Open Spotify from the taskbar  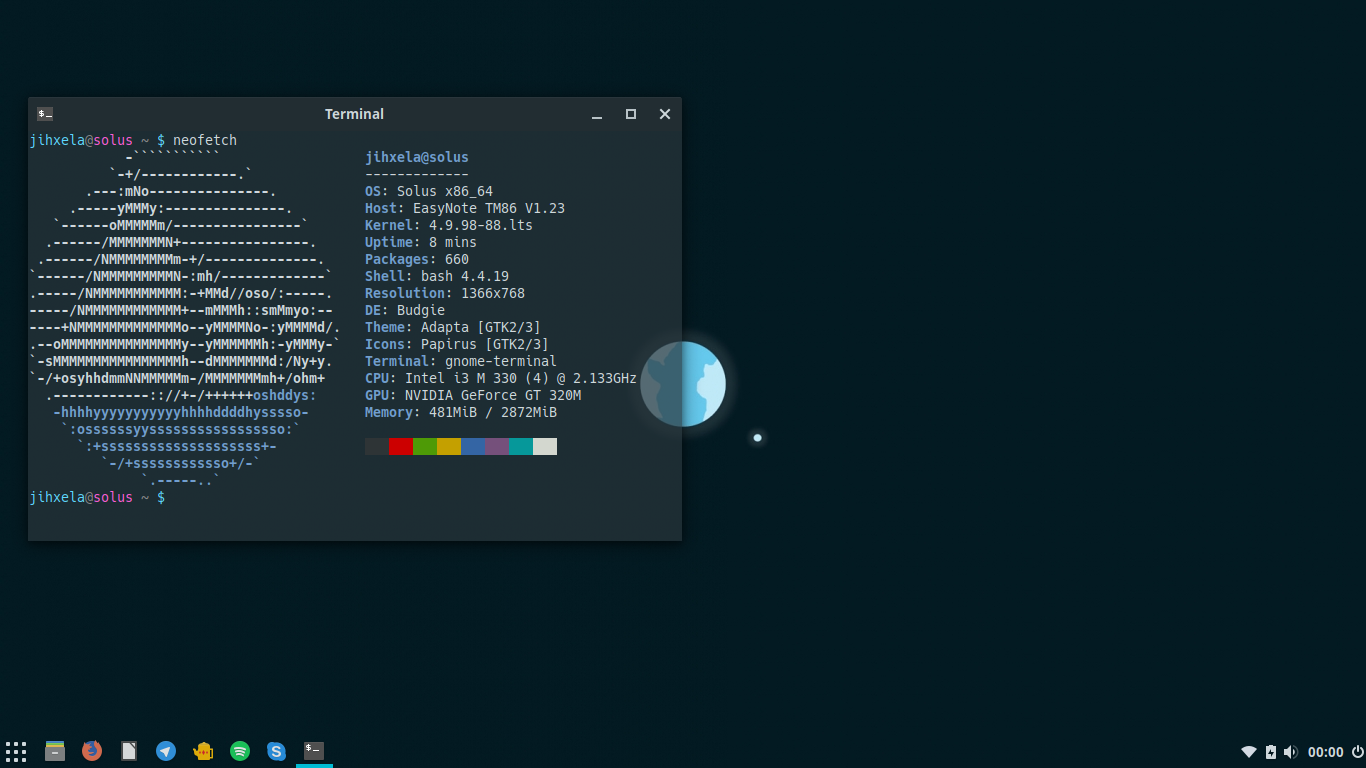(240, 751)
